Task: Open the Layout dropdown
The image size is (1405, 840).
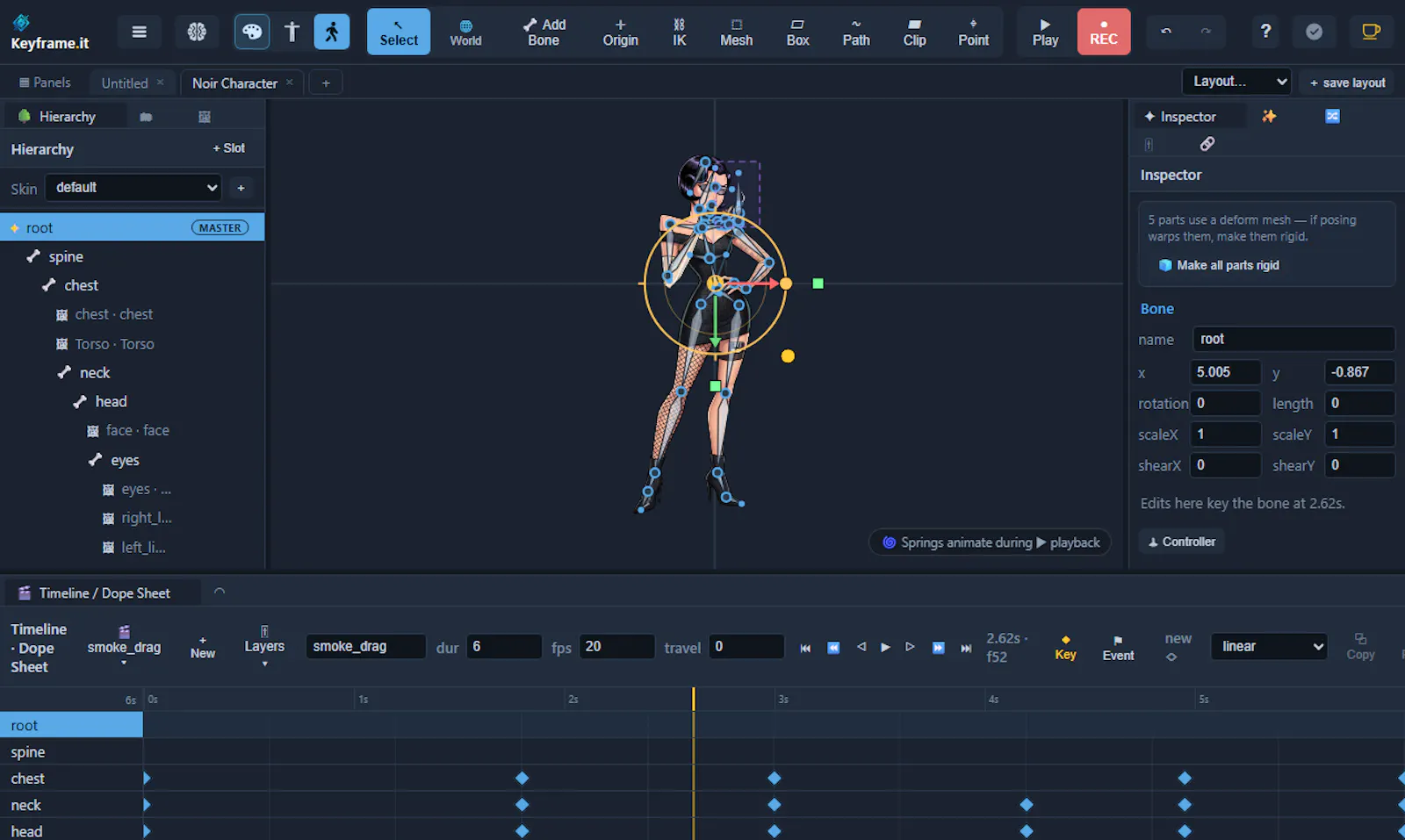Action: tap(1236, 82)
